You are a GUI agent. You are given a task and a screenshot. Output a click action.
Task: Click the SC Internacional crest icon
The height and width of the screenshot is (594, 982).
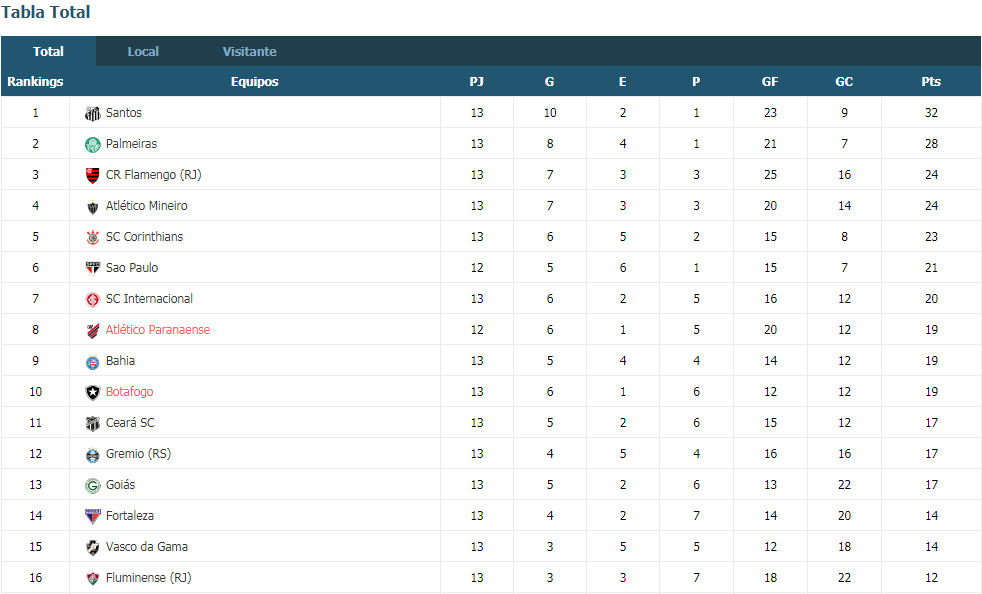[x=93, y=300]
